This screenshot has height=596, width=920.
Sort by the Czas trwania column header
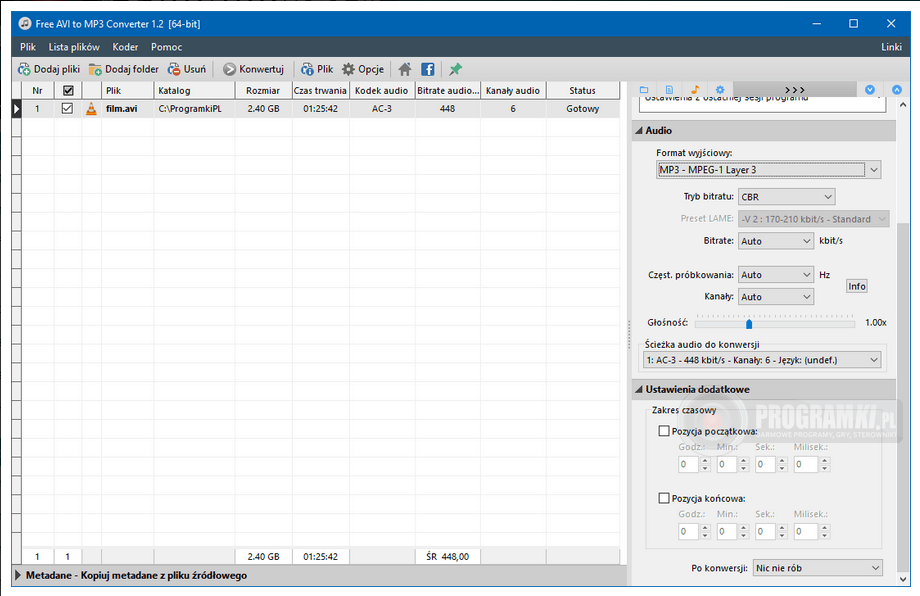[320, 90]
